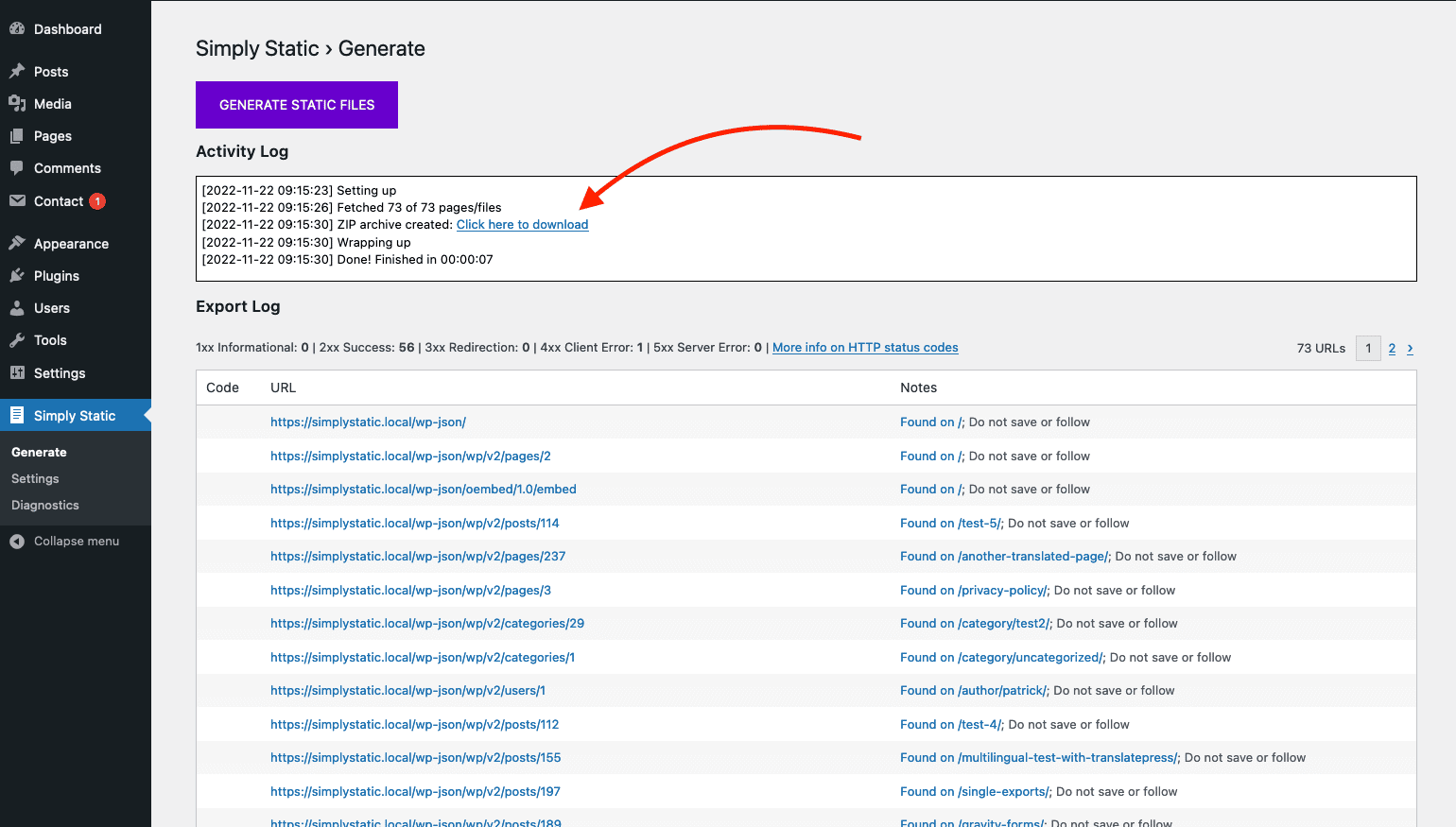Screen dimensions: 1456x827
Task: Open Found on /category/test2/ link
Action: (975, 624)
